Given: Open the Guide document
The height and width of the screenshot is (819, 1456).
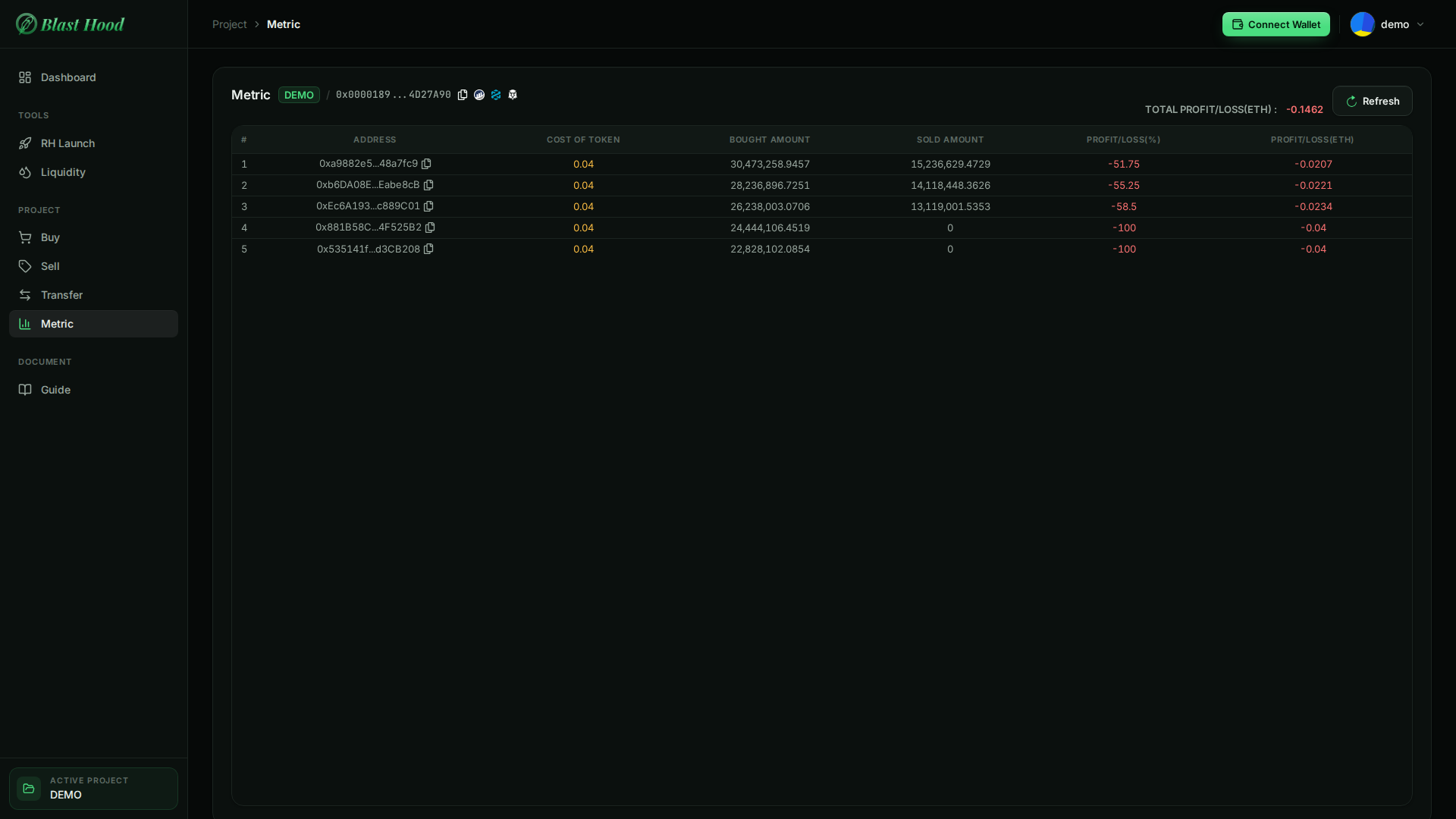Looking at the screenshot, I should coord(93,390).
